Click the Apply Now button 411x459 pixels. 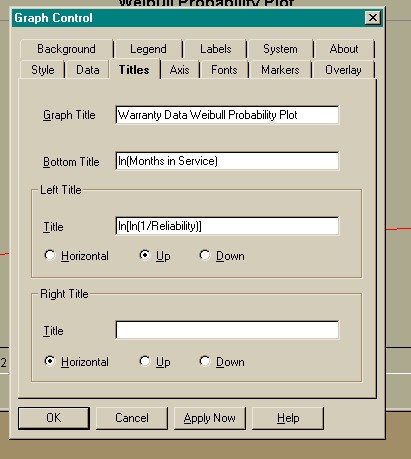(x=210, y=418)
